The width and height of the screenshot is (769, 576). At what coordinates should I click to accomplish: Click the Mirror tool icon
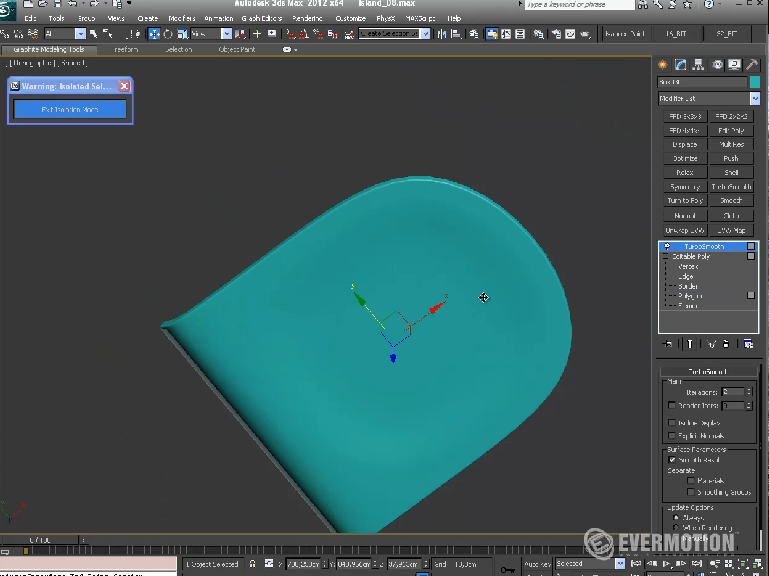coord(441,34)
